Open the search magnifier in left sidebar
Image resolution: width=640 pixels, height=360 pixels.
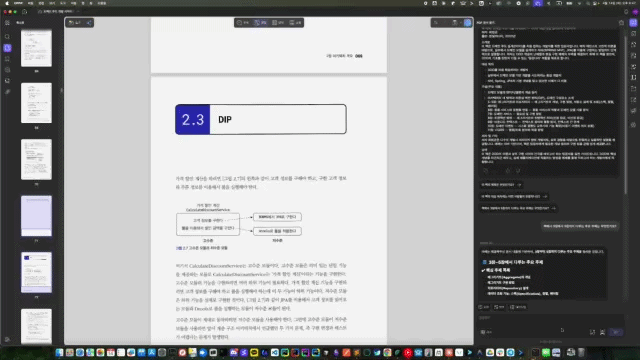[7, 37]
